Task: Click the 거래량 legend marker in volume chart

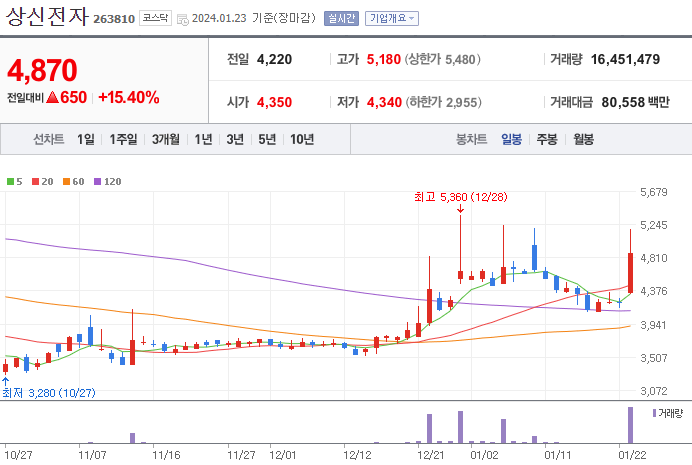Action: tap(654, 413)
